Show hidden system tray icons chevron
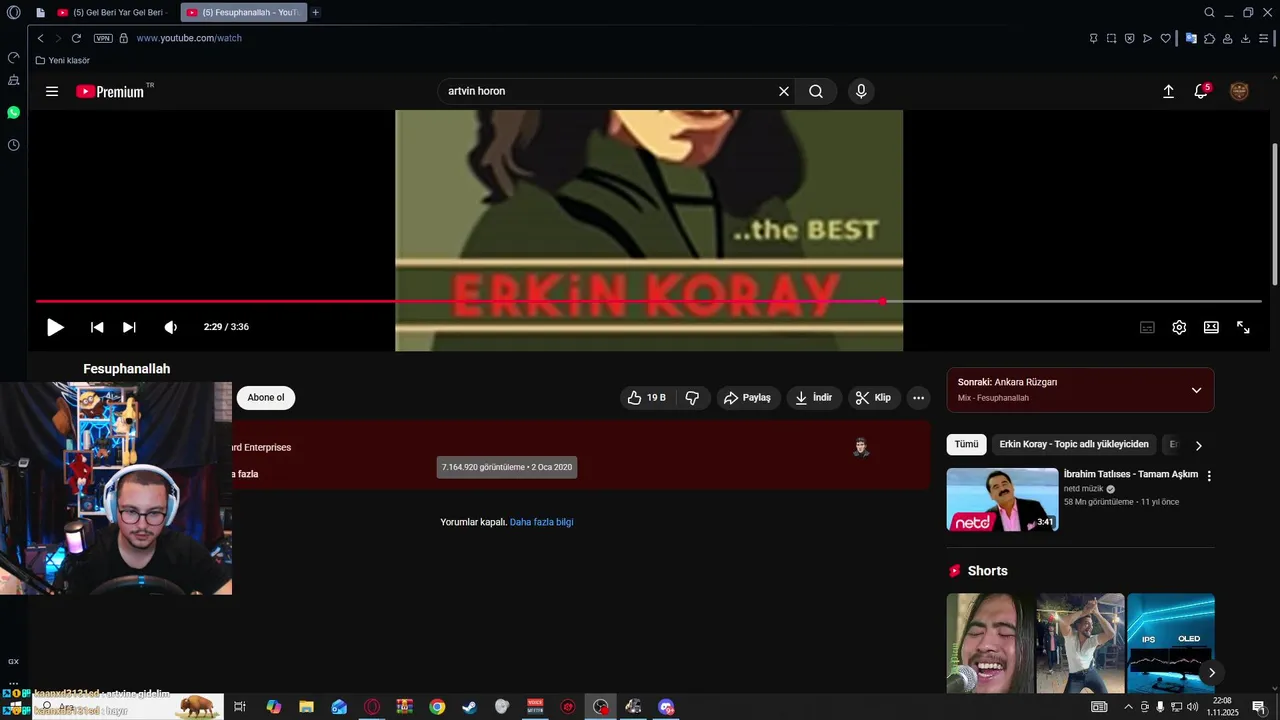This screenshot has width=1280, height=720. [x=1128, y=707]
